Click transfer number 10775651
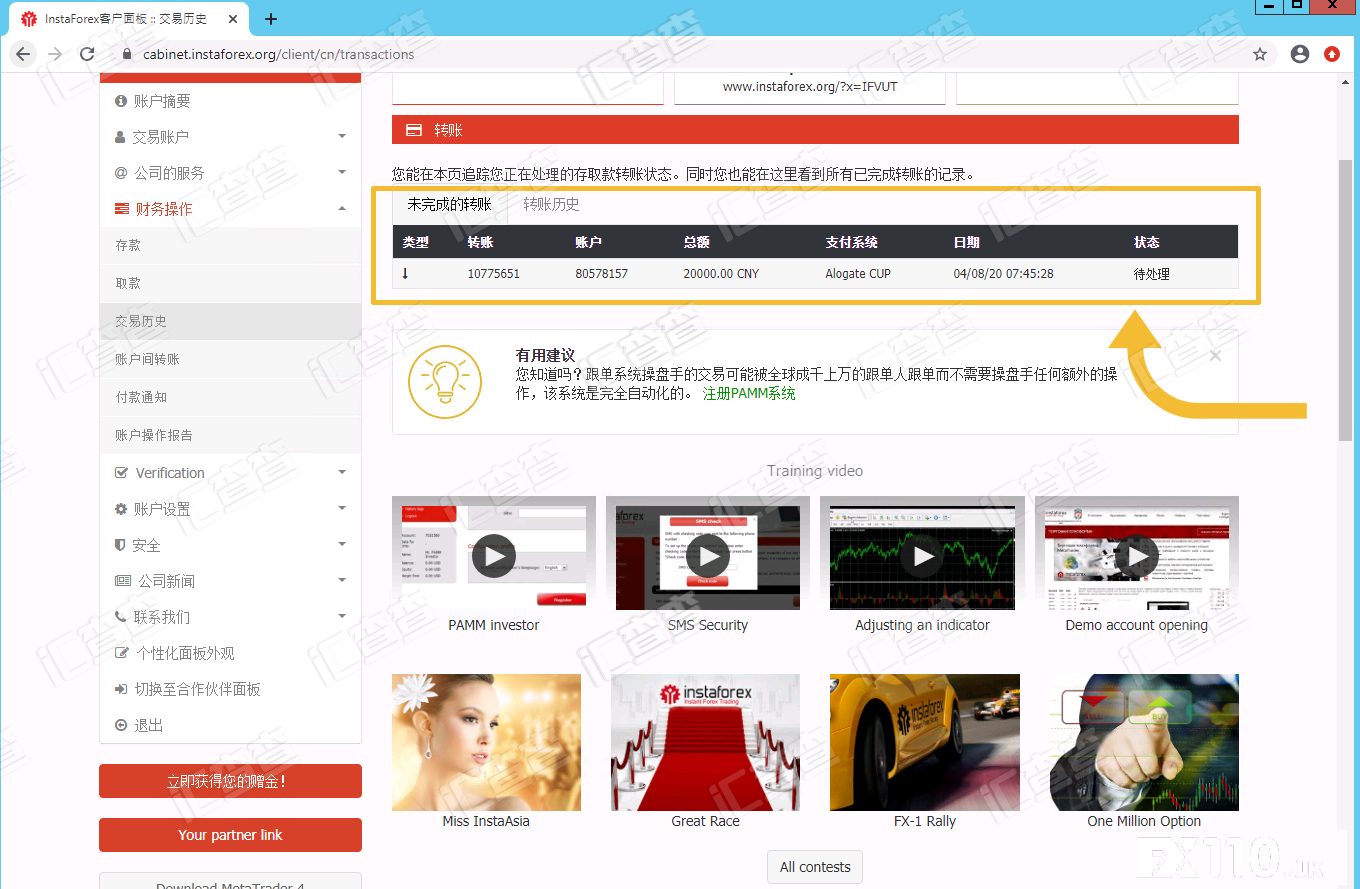 pos(494,274)
